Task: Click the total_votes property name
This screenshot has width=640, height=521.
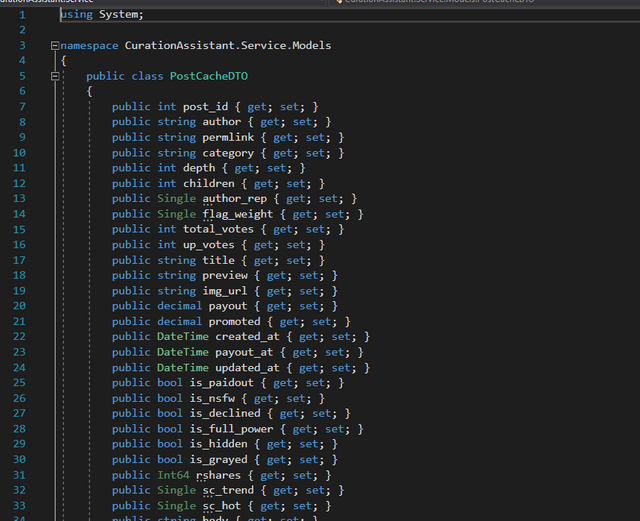Action: [x=218, y=229]
